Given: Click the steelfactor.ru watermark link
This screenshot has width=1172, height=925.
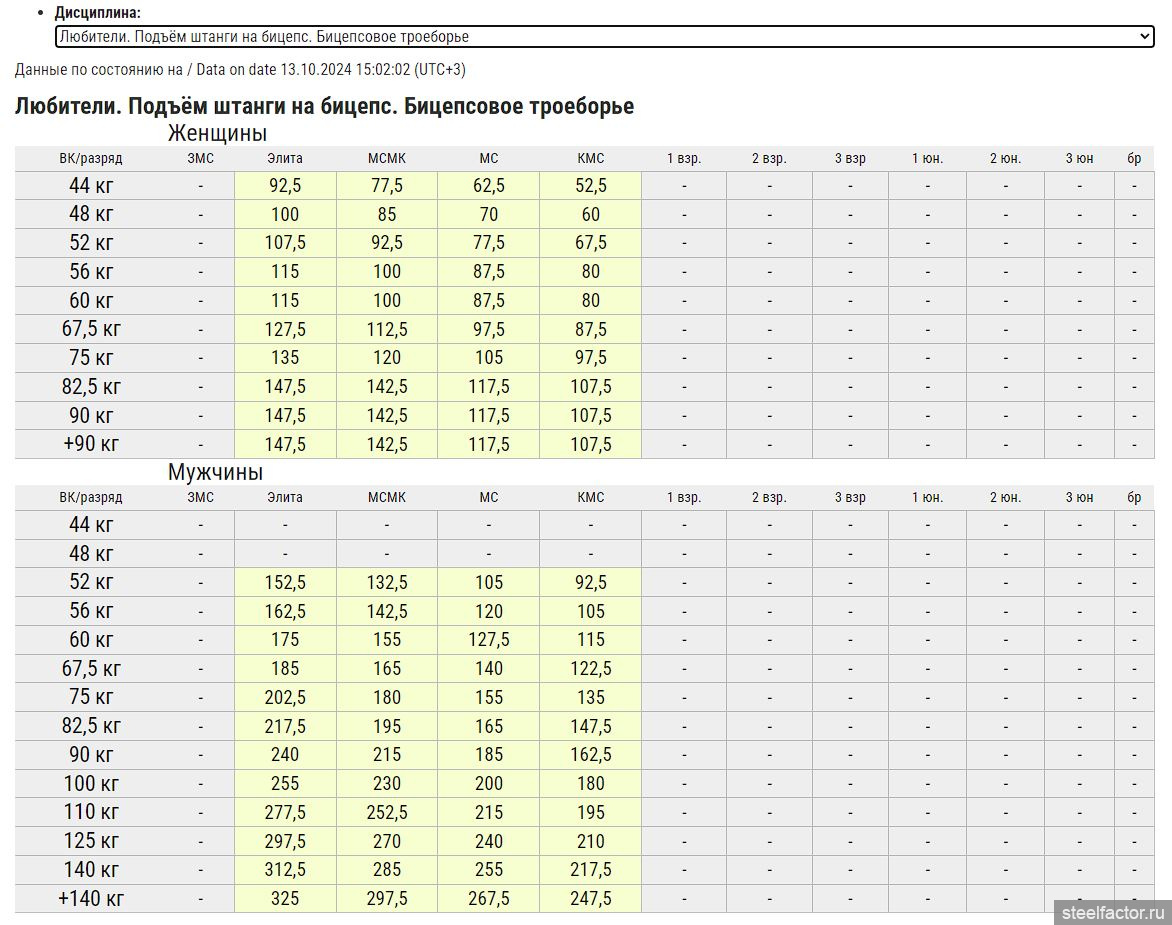Looking at the screenshot, I should click(x=1114, y=911).
